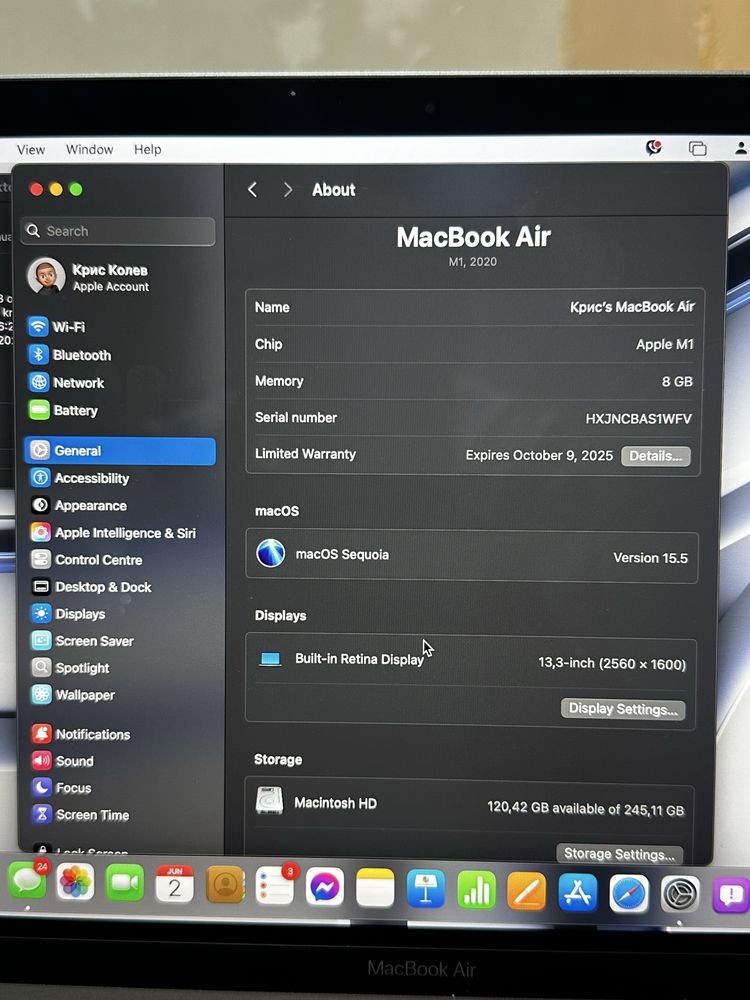750x1000 pixels.
Task: Open Wi-Fi settings in sidebar
Action: coord(120,327)
